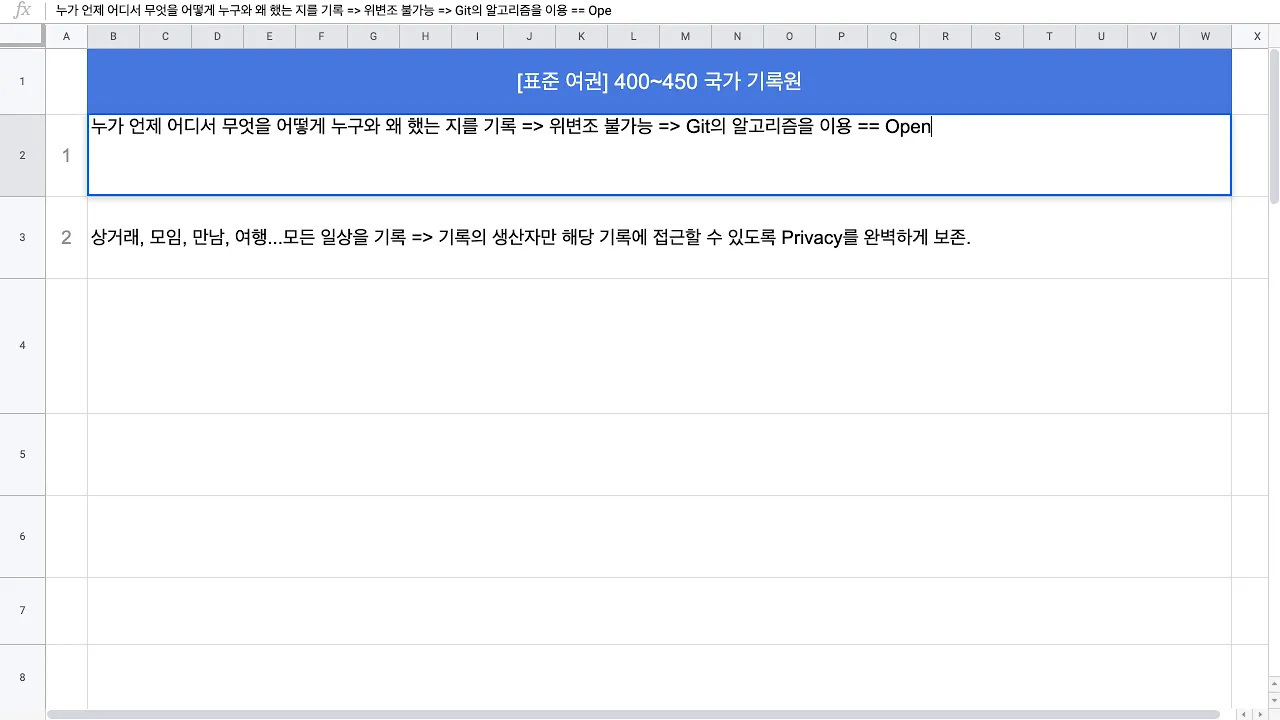Click inside the formula bar text
This screenshot has height=720, width=1280.
pyautogui.click(x=334, y=11)
